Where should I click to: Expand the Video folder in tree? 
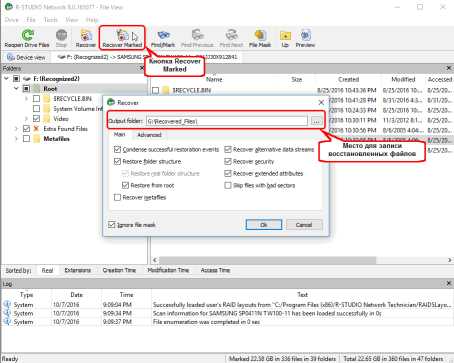click(x=26, y=119)
